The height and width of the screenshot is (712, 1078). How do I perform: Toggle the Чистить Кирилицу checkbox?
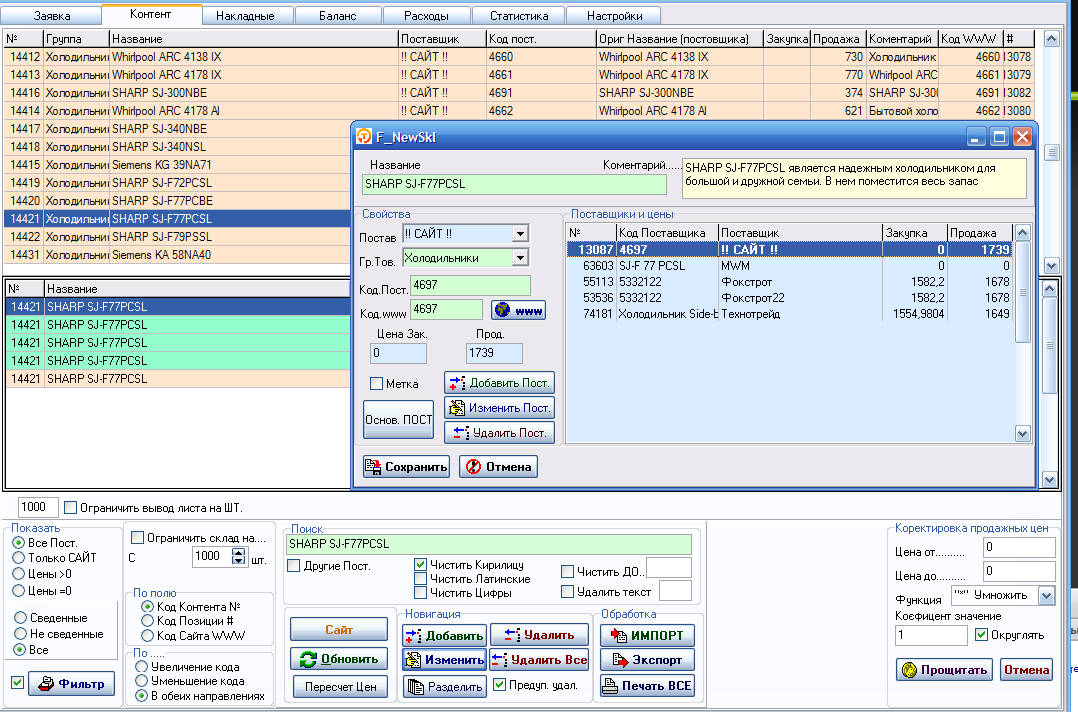[421, 565]
